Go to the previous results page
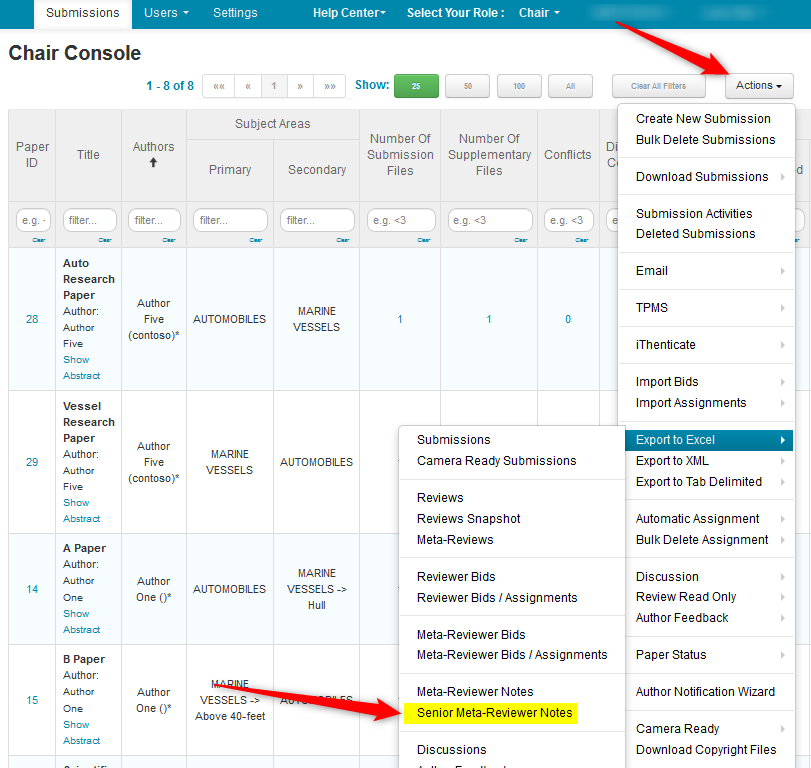The image size is (811, 768). [x=248, y=86]
